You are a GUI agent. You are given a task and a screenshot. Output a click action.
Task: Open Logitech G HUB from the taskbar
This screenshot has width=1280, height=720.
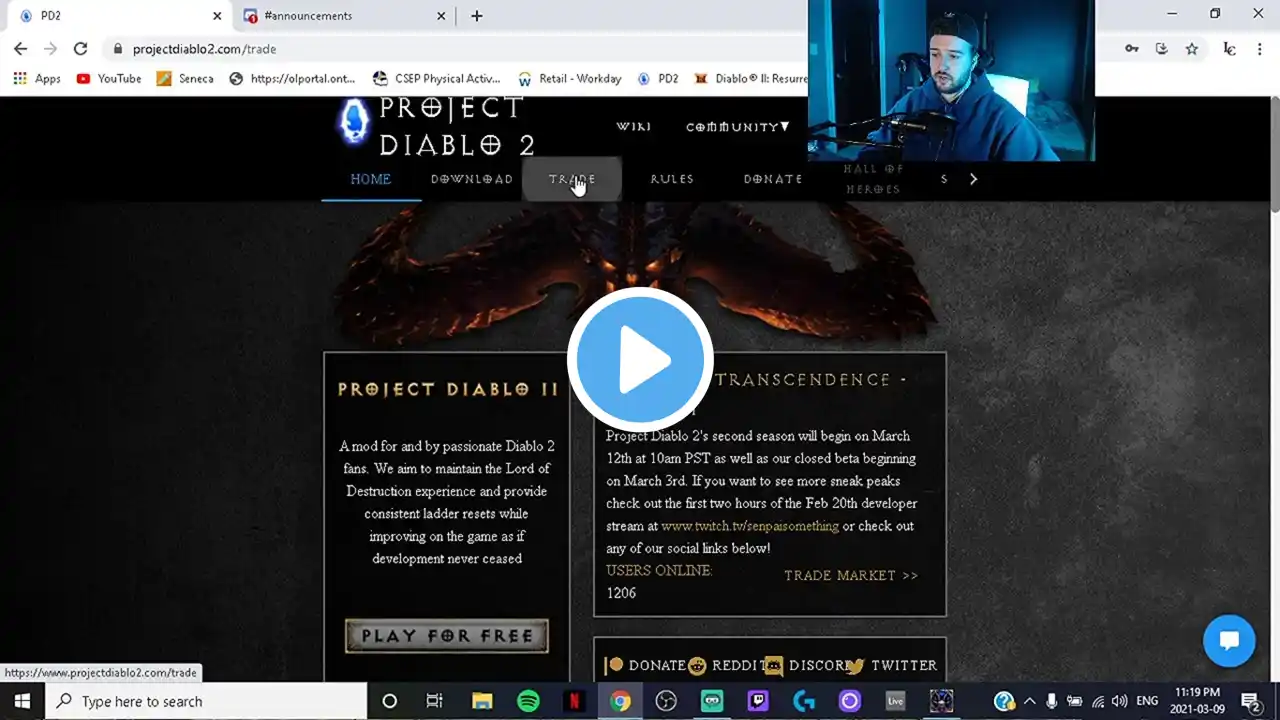click(x=804, y=701)
